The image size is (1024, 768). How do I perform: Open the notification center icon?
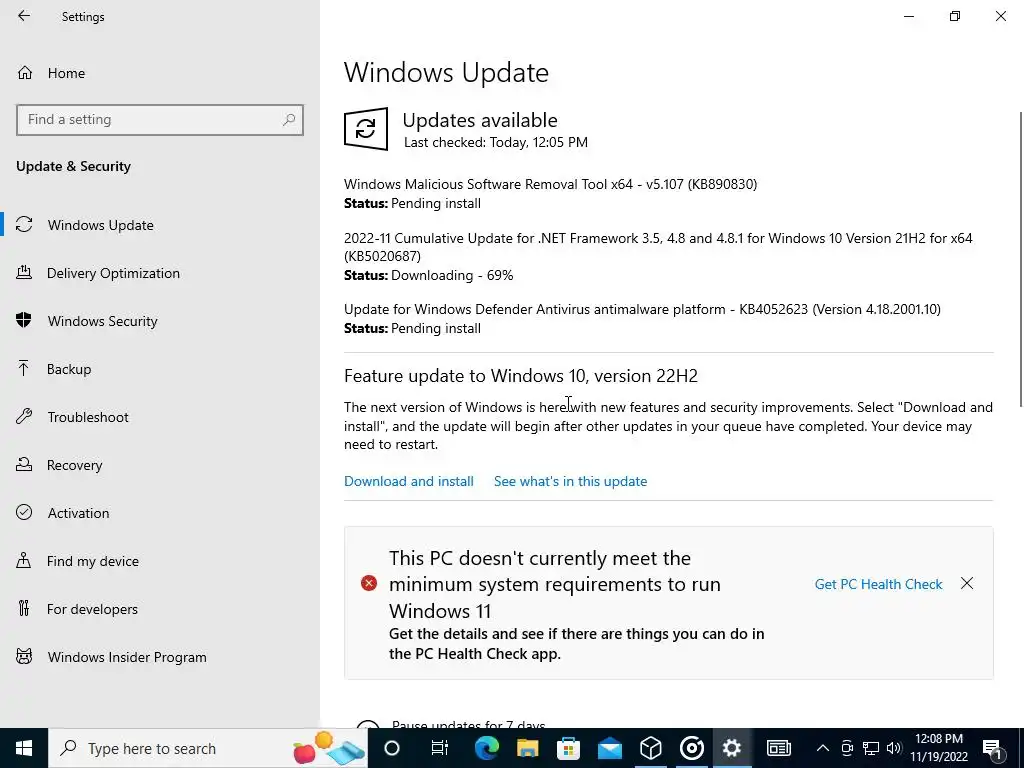[x=993, y=748]
